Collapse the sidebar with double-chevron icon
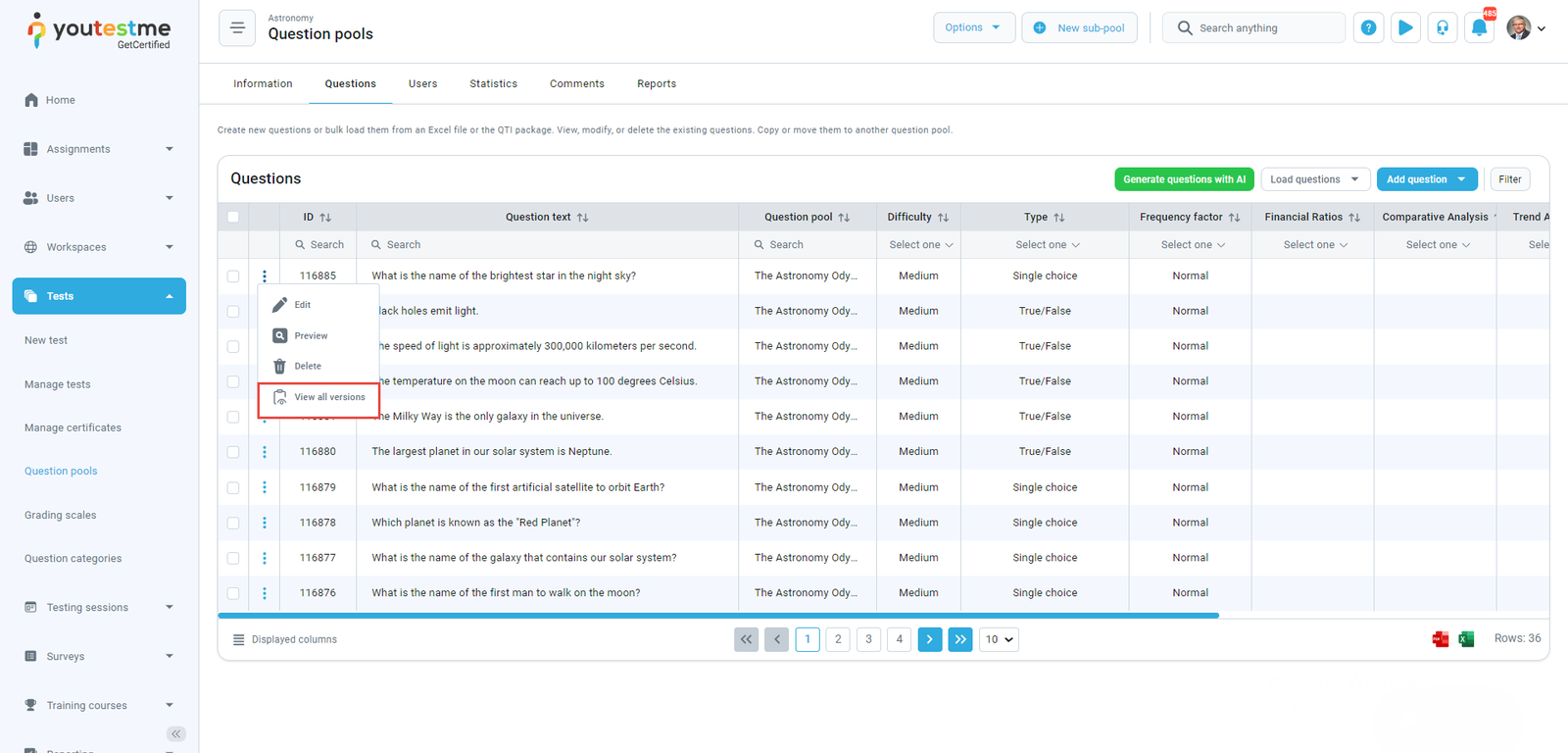Image resolution: width=1568 pixels, height=753 pixels. [176, 733]
